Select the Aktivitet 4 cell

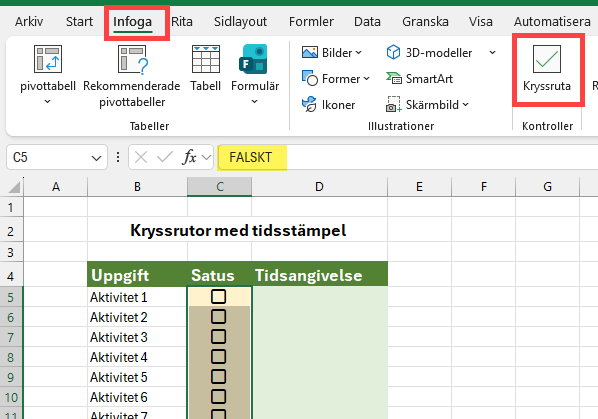(x=137, y=357)
